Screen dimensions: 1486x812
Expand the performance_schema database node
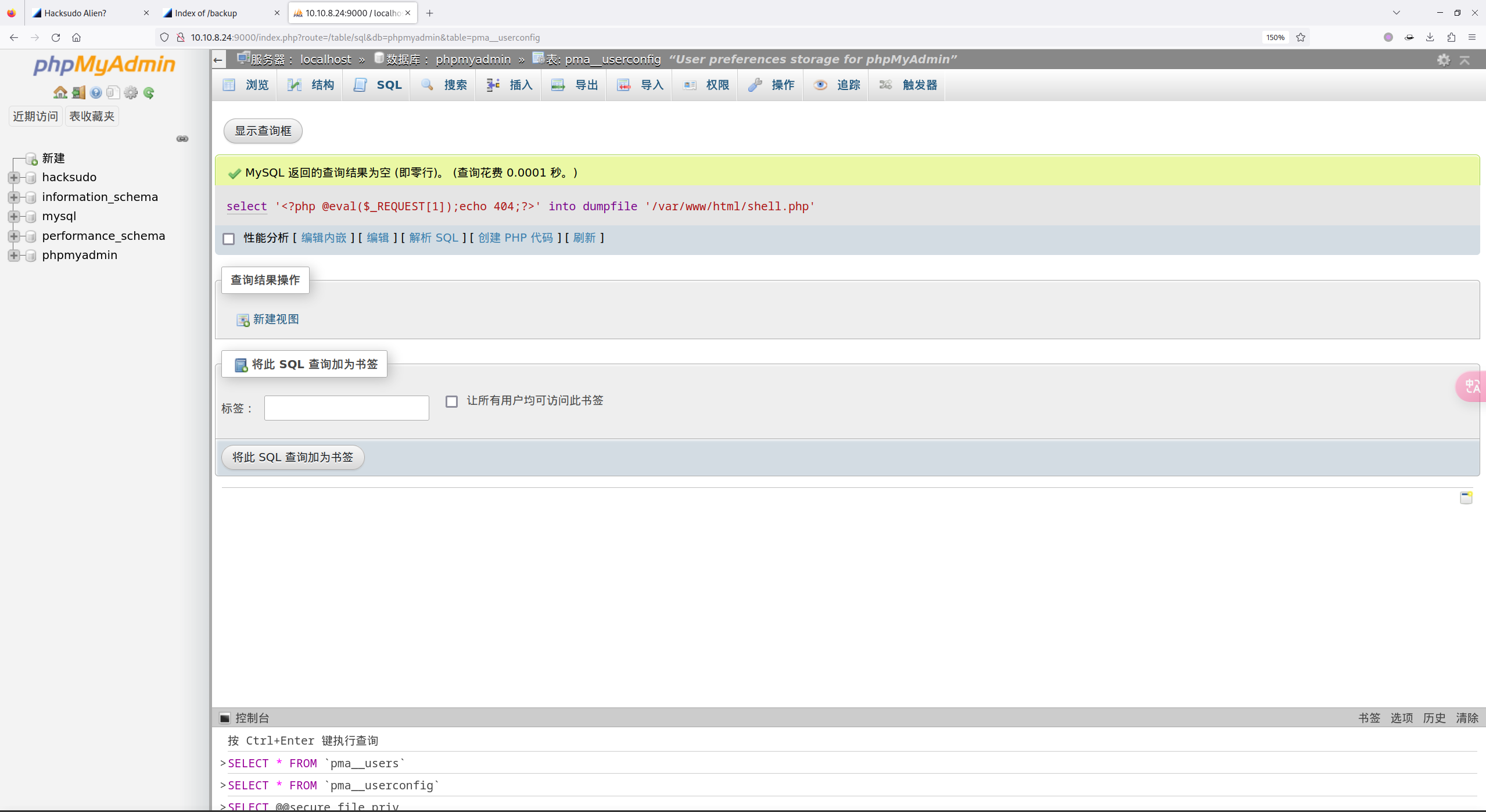14,236
